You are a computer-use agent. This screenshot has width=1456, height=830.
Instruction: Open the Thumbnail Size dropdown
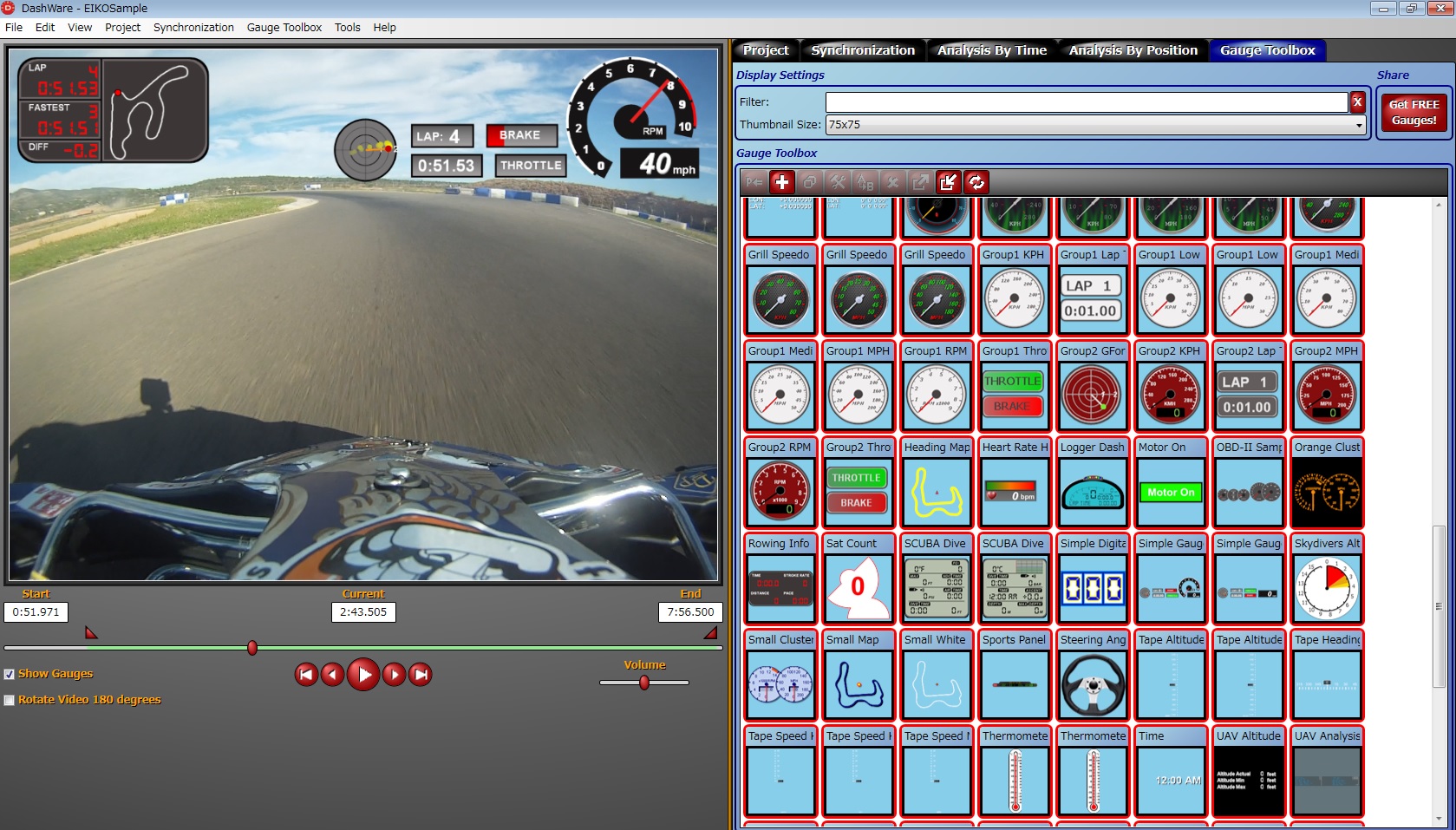coord(1096,125)
